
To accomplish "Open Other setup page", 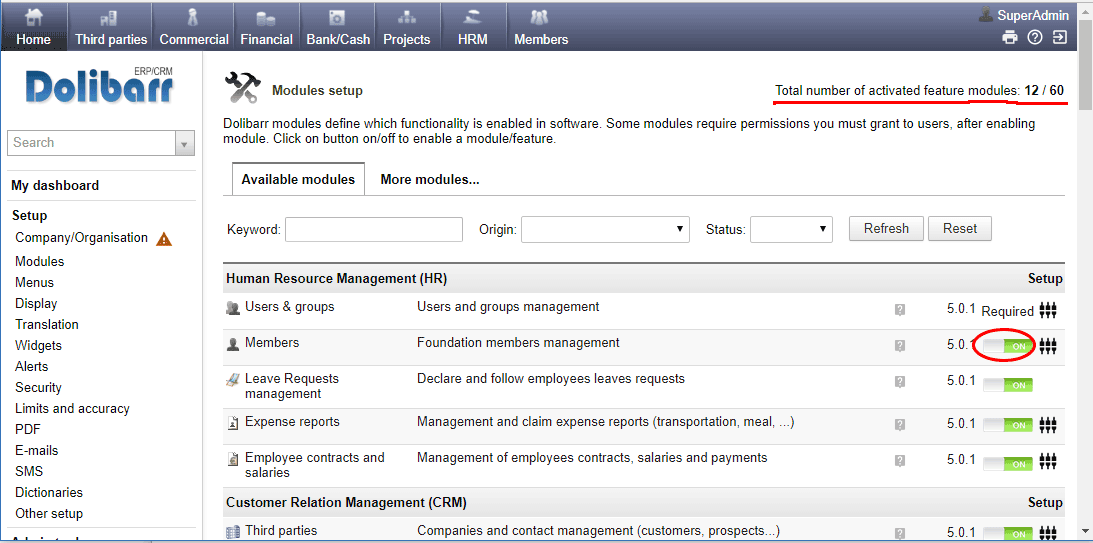I will [49, 514].
